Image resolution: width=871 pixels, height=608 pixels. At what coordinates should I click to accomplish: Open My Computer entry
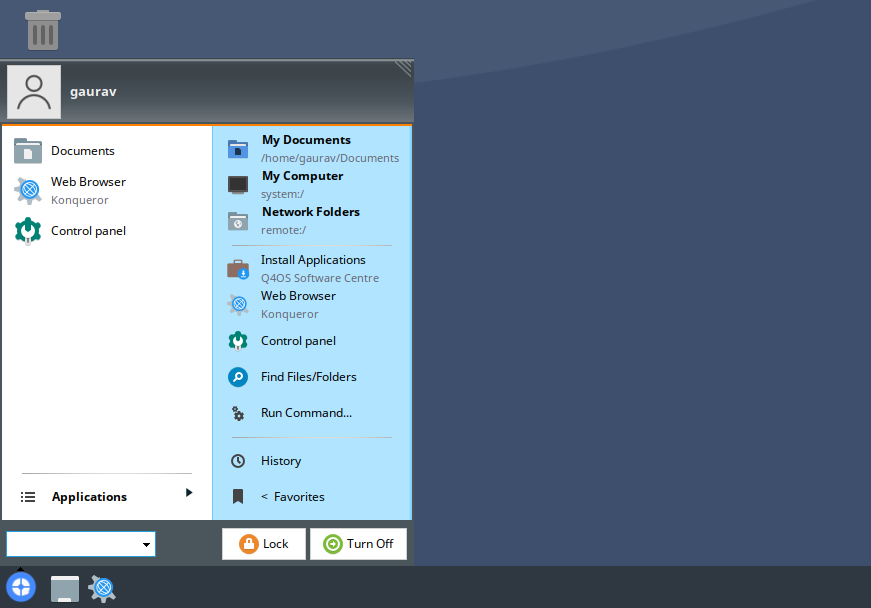pos(312,185)
